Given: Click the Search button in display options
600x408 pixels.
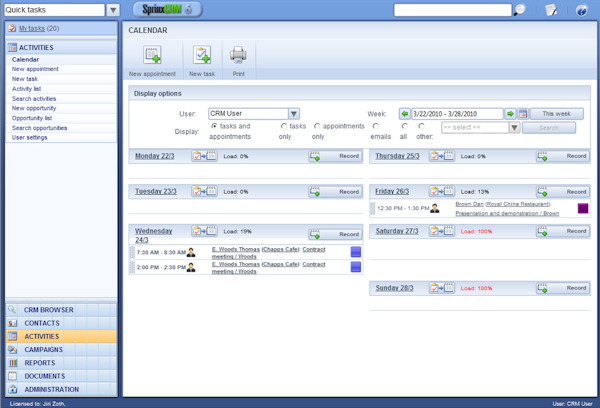Looking at the screenshot, I should coord(549,128).
